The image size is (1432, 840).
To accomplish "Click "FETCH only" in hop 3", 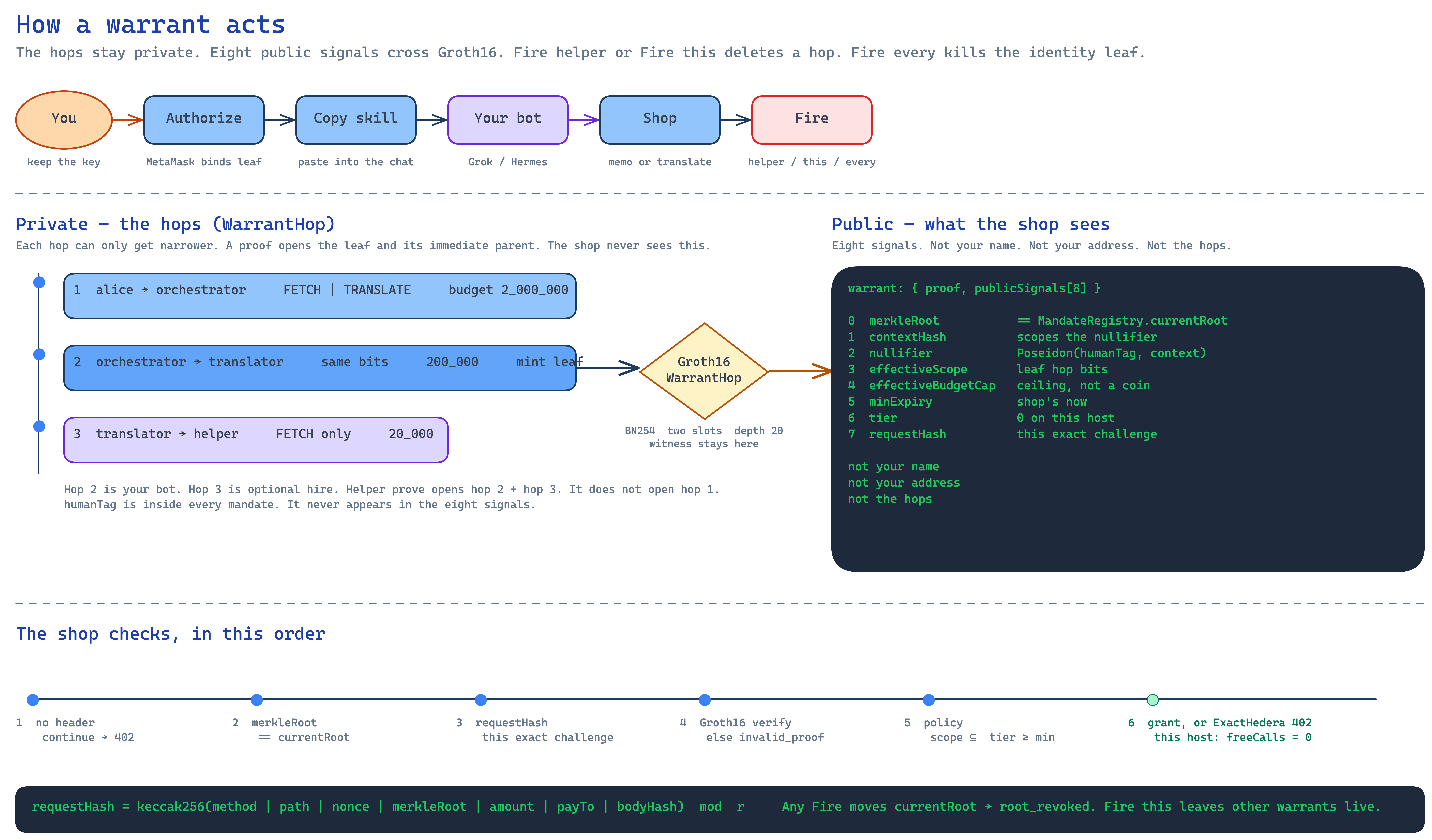I will tap(313, 434).
